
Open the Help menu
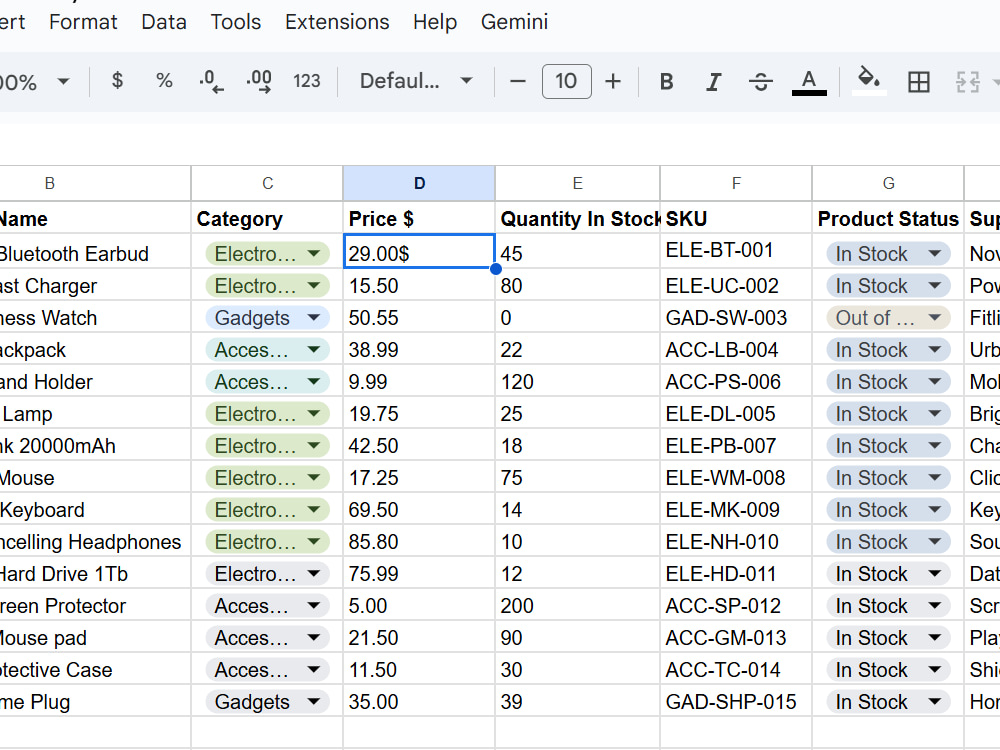tap(434, 22)
